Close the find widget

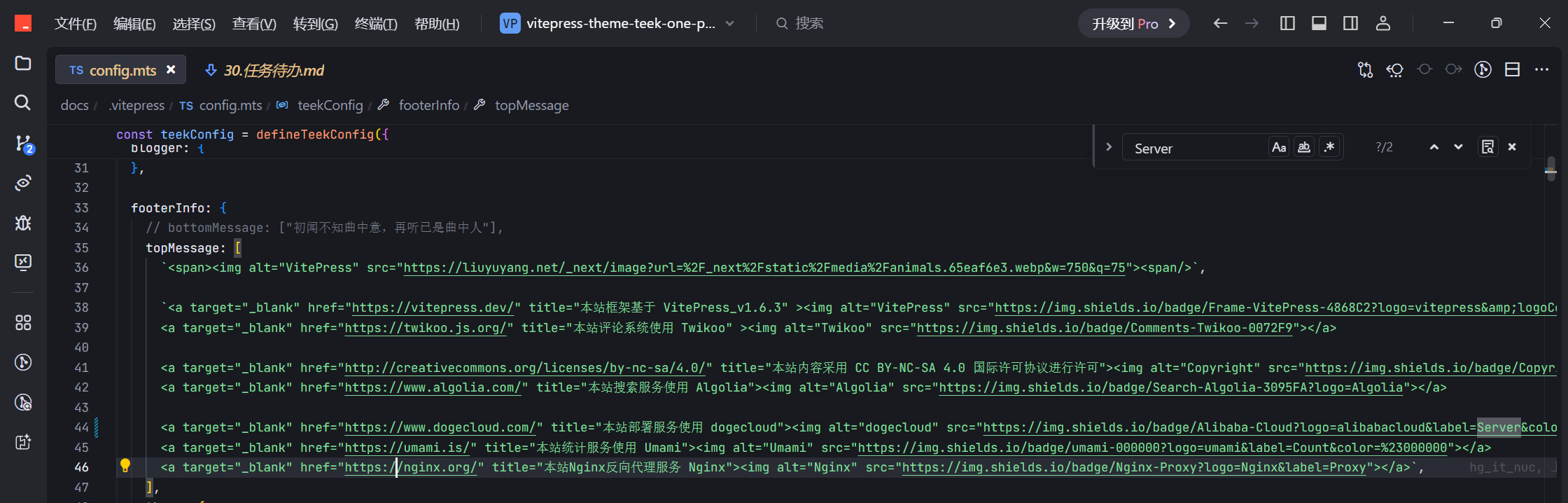[x=1512, y=147]
